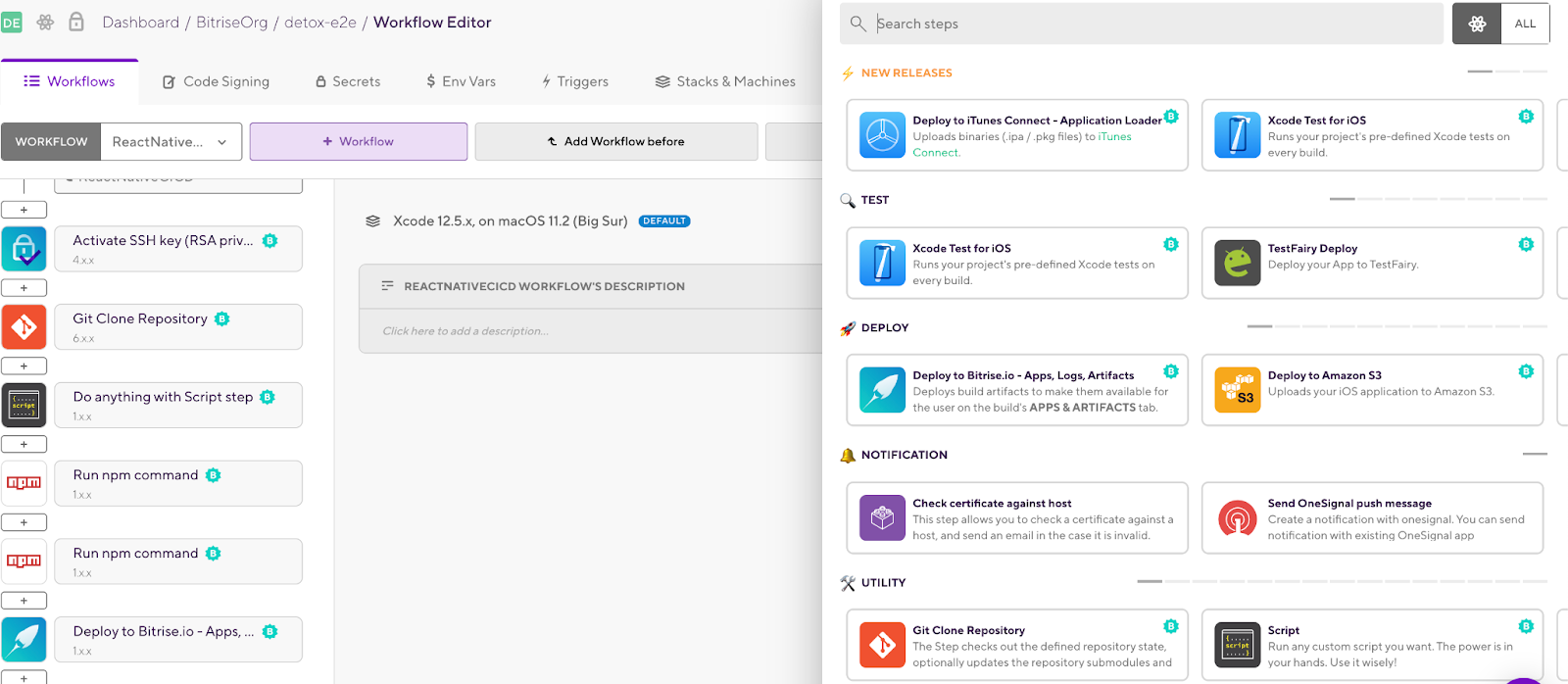Select the Deploy to Amazon S3 step card
This screenshot has height=684, width=1568.
[1372, 390]
